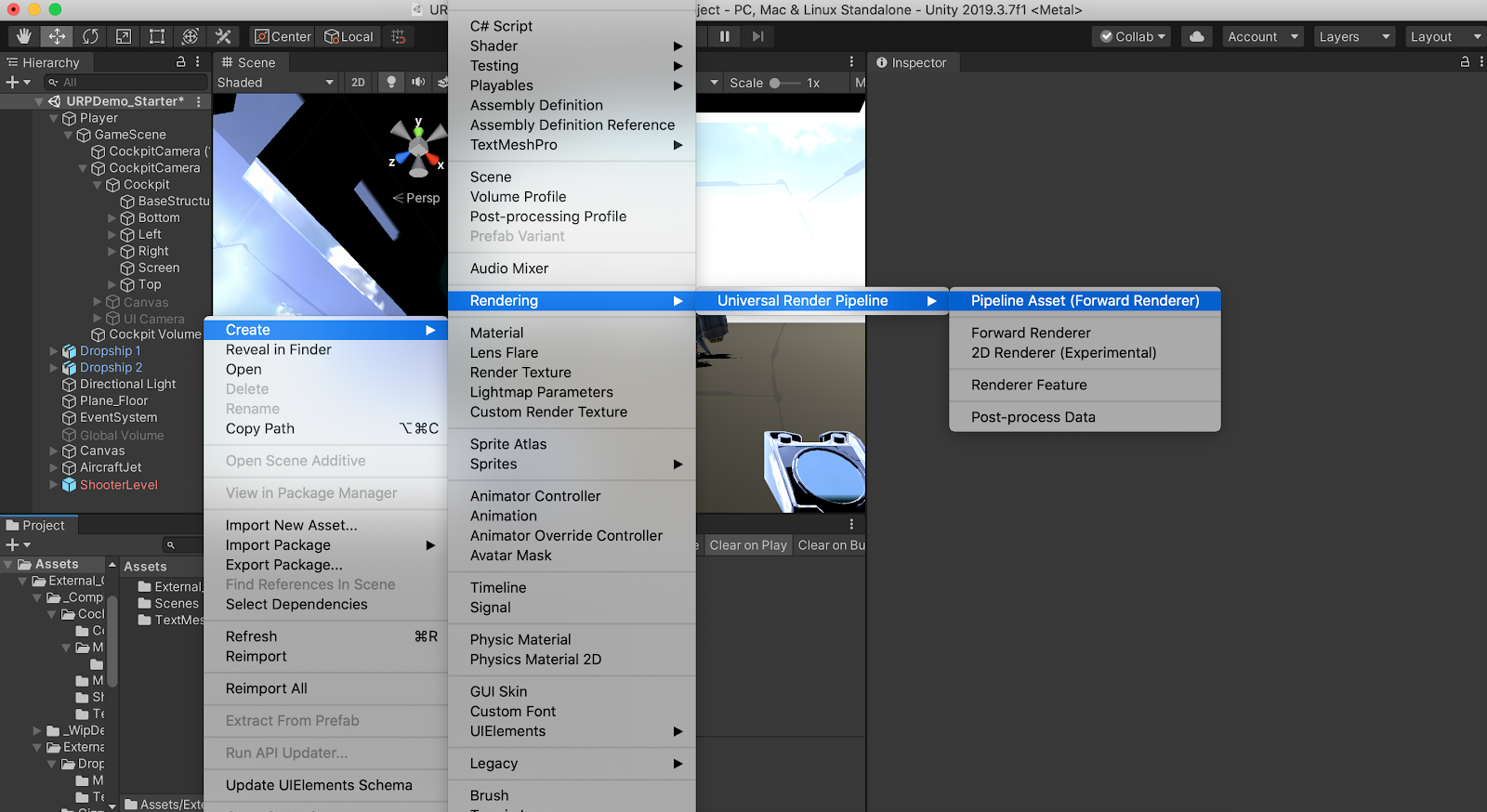Viewport: 1487px width, 812px height.
Task: Select the Move tool
Action: (x=57, y=36)
